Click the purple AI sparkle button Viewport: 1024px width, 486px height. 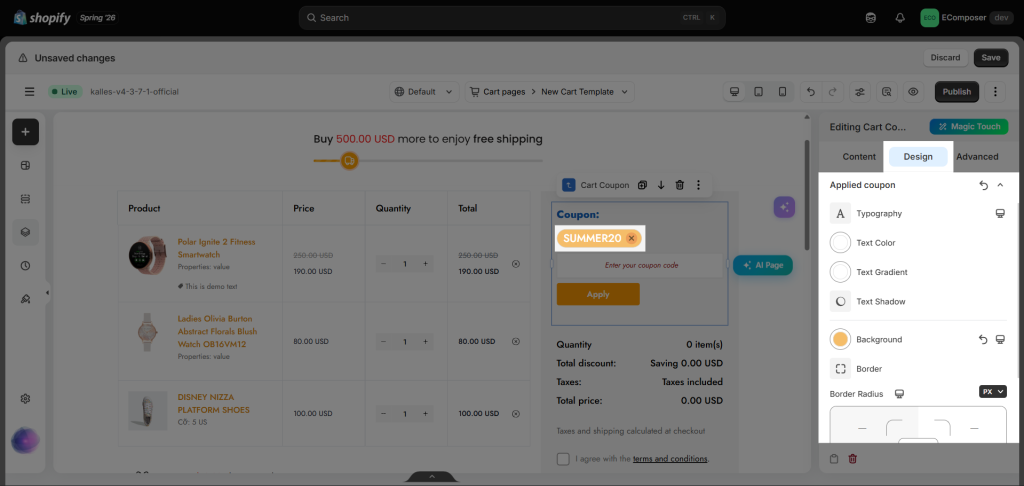click(x=784, y=207)
